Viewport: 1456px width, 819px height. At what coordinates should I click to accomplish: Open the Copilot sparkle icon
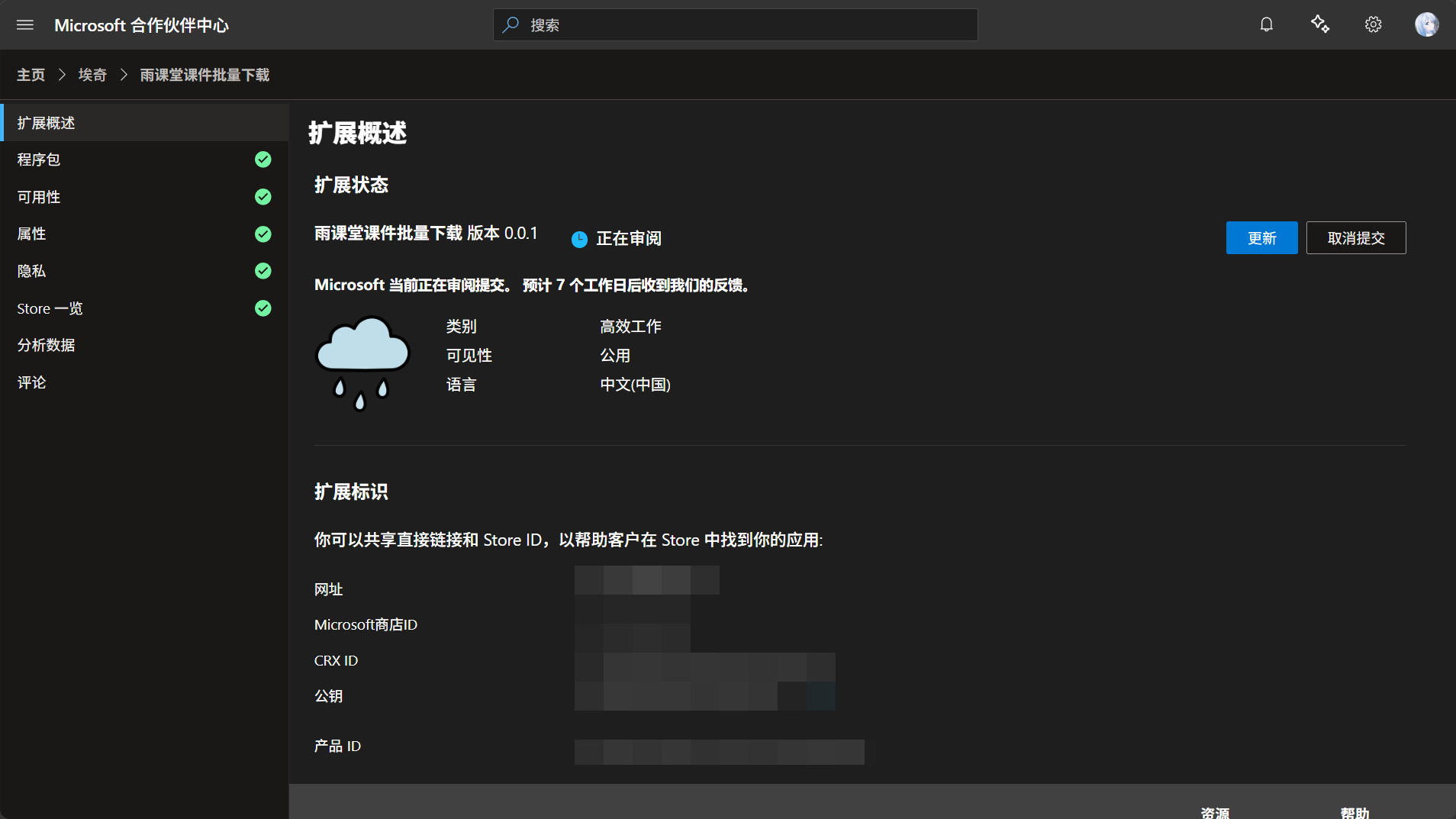tap(1320, 24)
